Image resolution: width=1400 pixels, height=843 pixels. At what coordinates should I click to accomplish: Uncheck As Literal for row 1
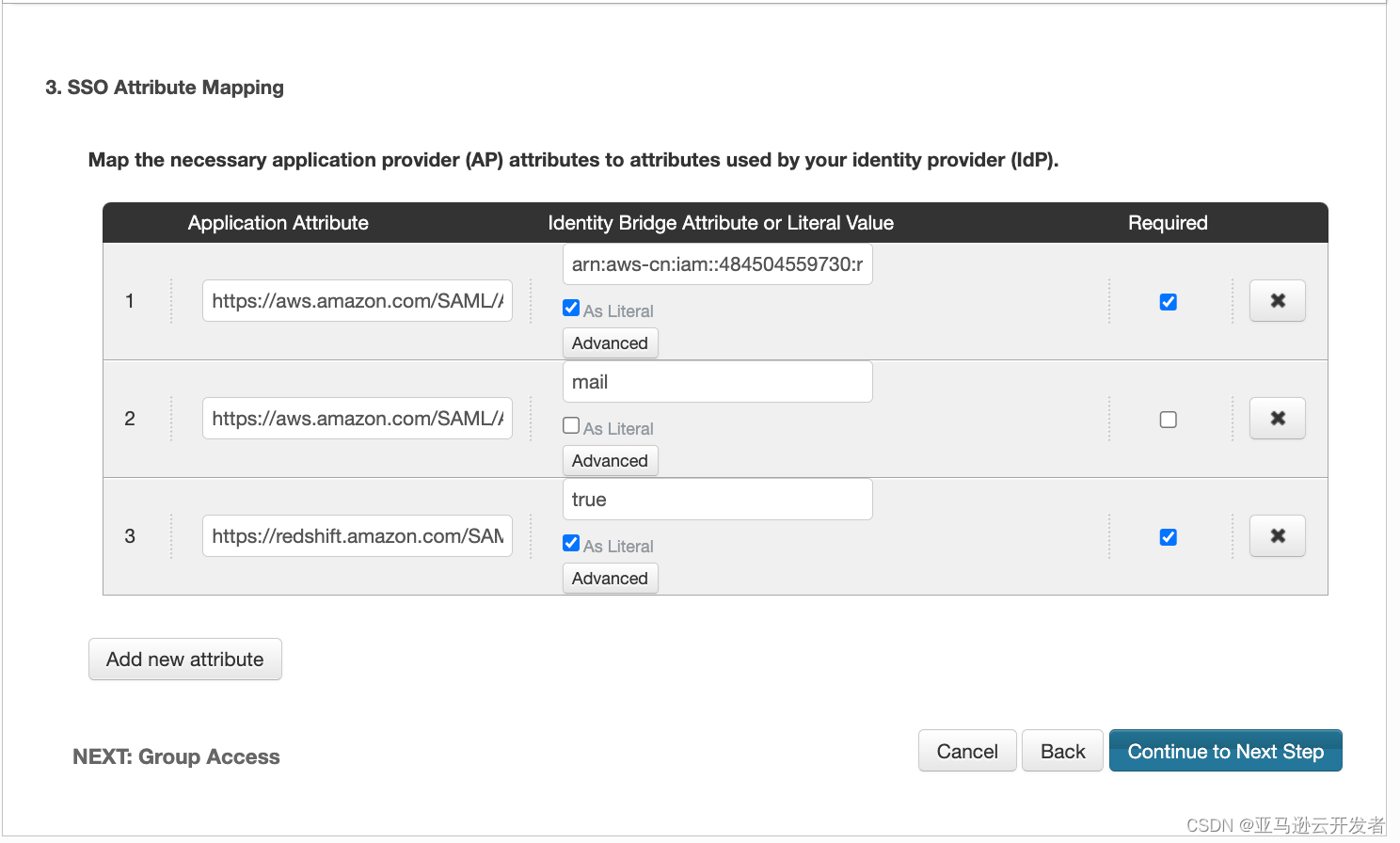(x=571, y=308)
